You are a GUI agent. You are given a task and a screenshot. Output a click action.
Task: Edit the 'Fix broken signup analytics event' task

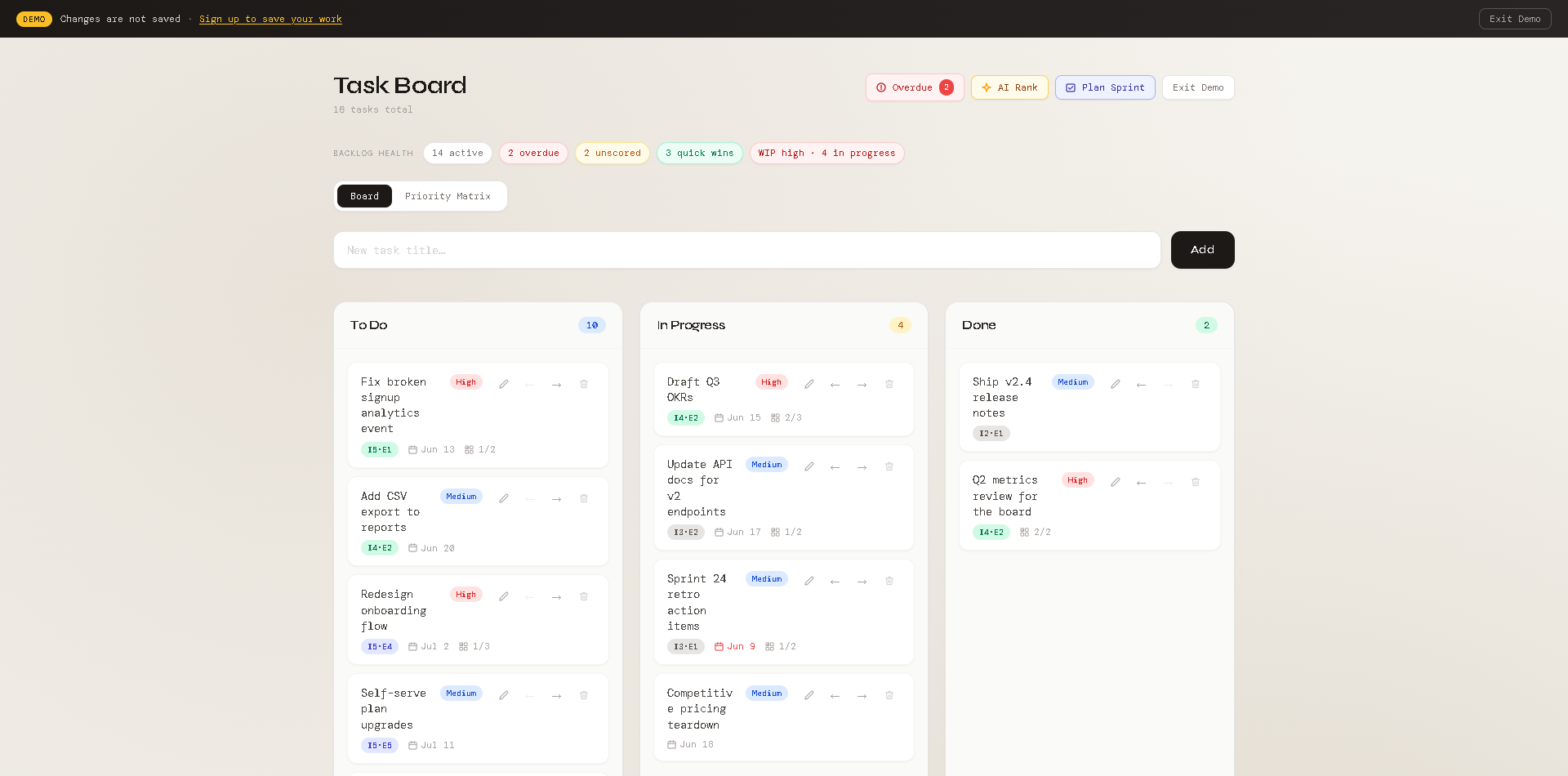pyautogui.click(x=504, y=384)
